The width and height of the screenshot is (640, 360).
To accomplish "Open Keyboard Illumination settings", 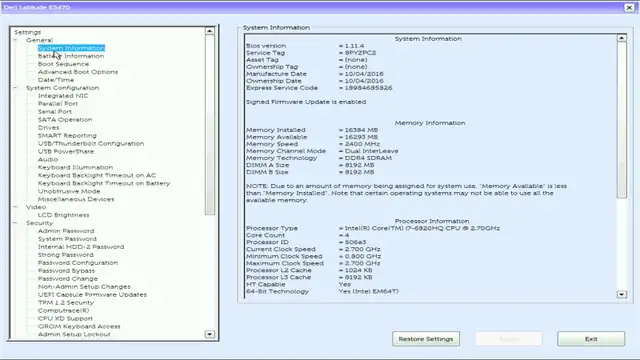I will (76, 167).
